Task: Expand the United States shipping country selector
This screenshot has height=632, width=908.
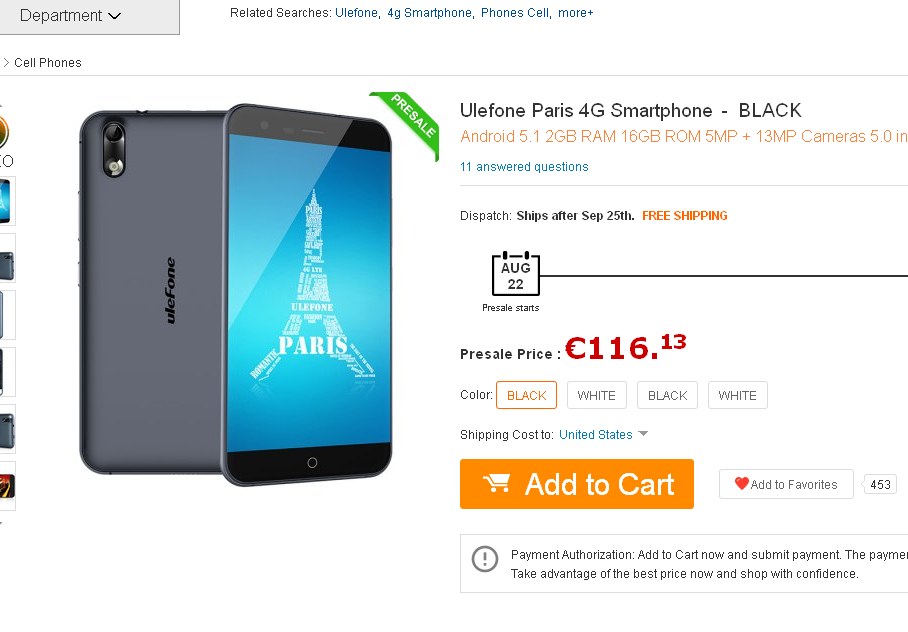Action: click(604, 435)
